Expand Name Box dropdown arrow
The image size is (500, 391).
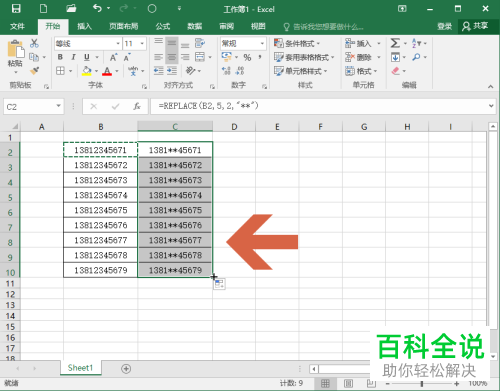tap(58, 106)
